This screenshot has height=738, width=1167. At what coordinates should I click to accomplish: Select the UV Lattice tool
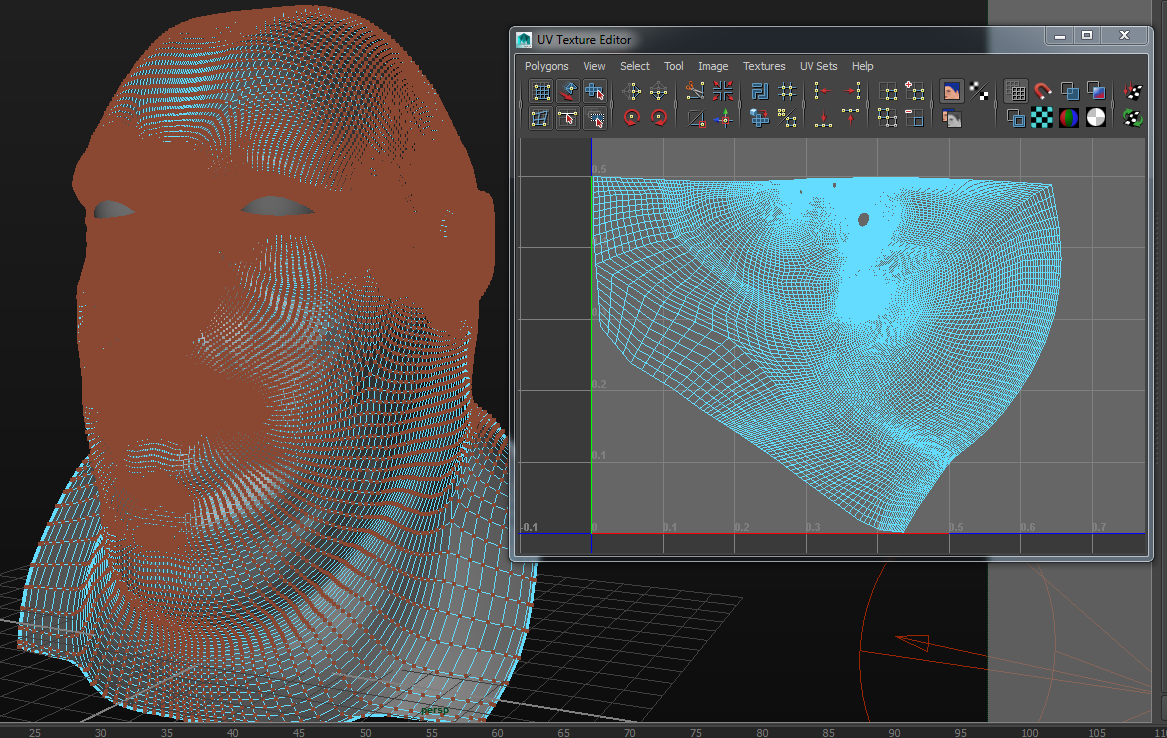tap(541, 92)
